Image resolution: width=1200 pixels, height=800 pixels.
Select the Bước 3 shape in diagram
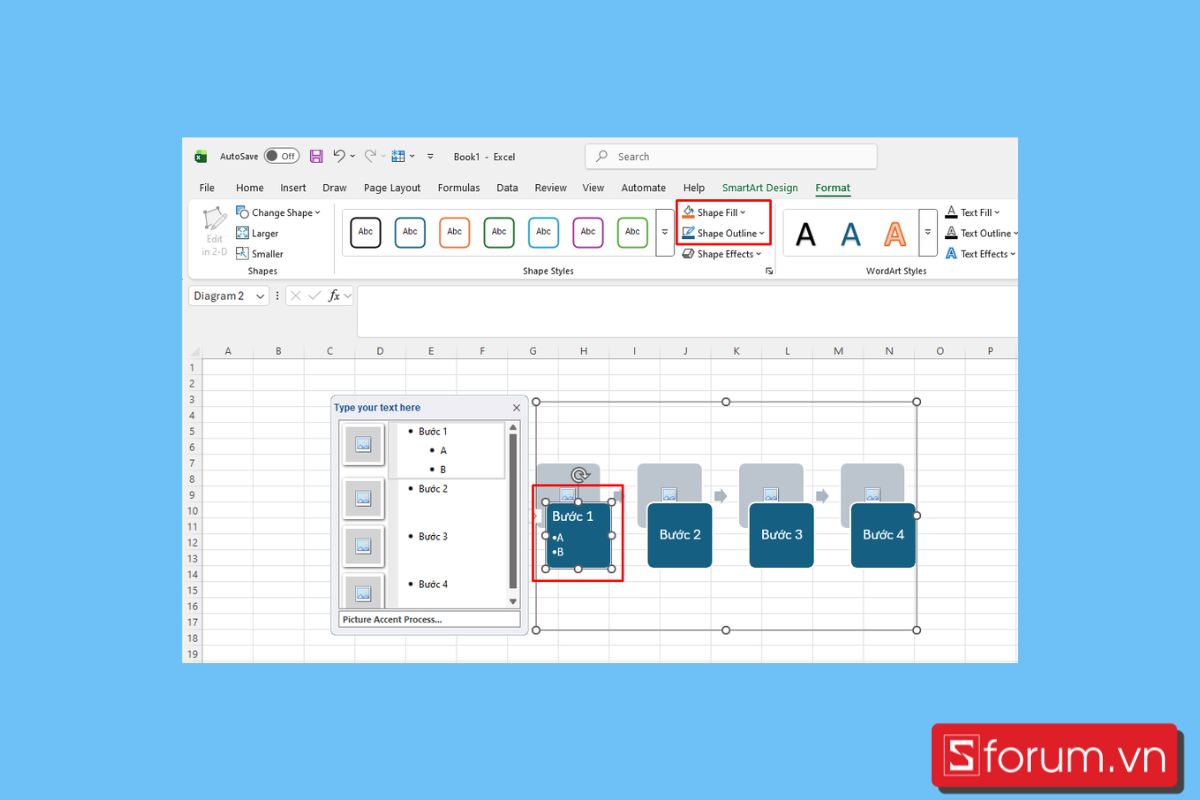click(782, 535)
